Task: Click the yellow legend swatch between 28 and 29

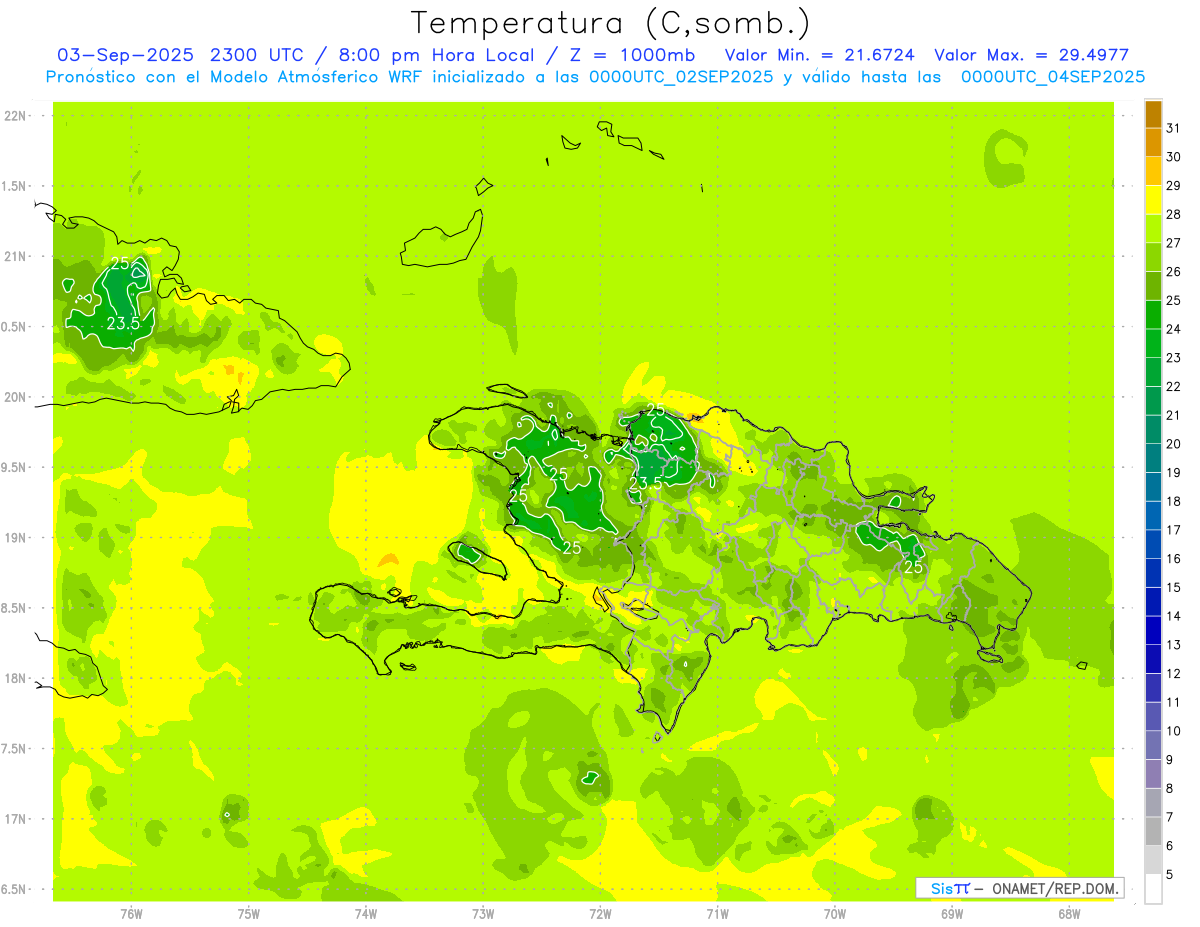Action: [x=1153, y=200]
